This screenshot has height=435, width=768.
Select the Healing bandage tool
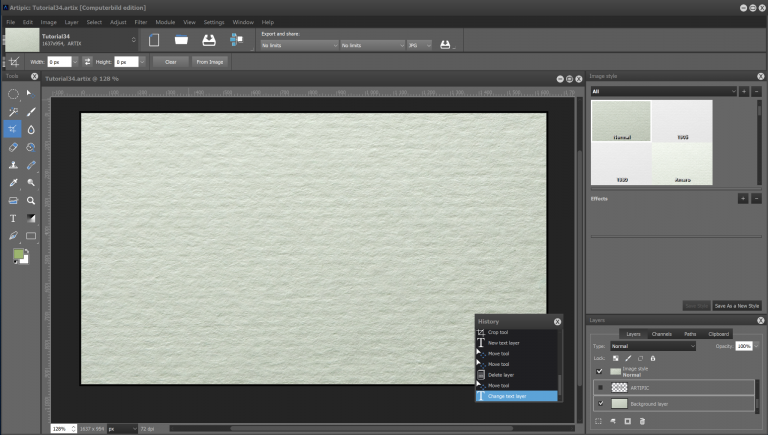(x=31, y=165)
